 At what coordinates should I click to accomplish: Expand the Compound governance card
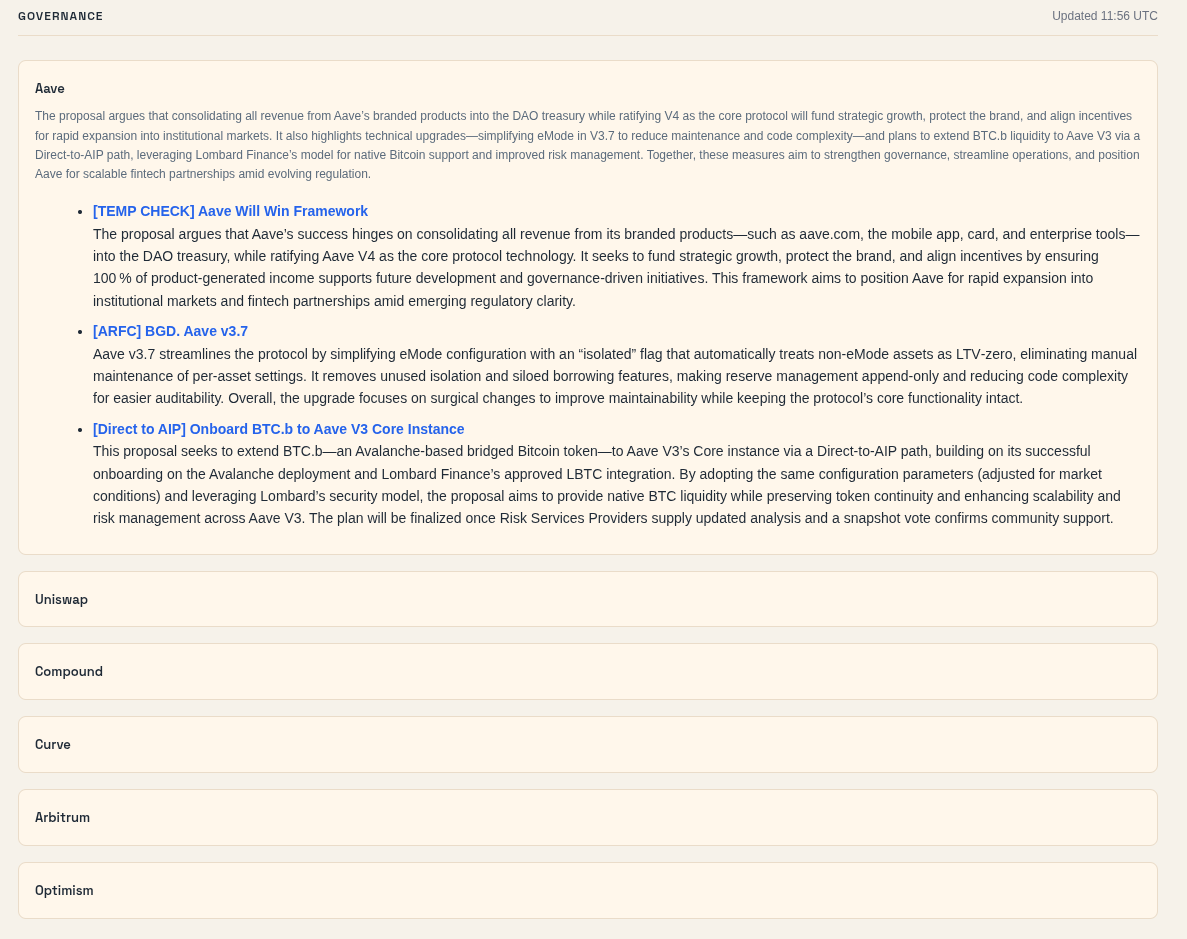pos(587,672)
